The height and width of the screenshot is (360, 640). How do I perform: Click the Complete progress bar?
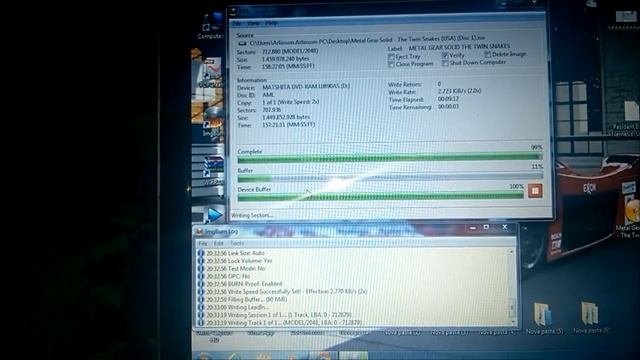point(390,157)
